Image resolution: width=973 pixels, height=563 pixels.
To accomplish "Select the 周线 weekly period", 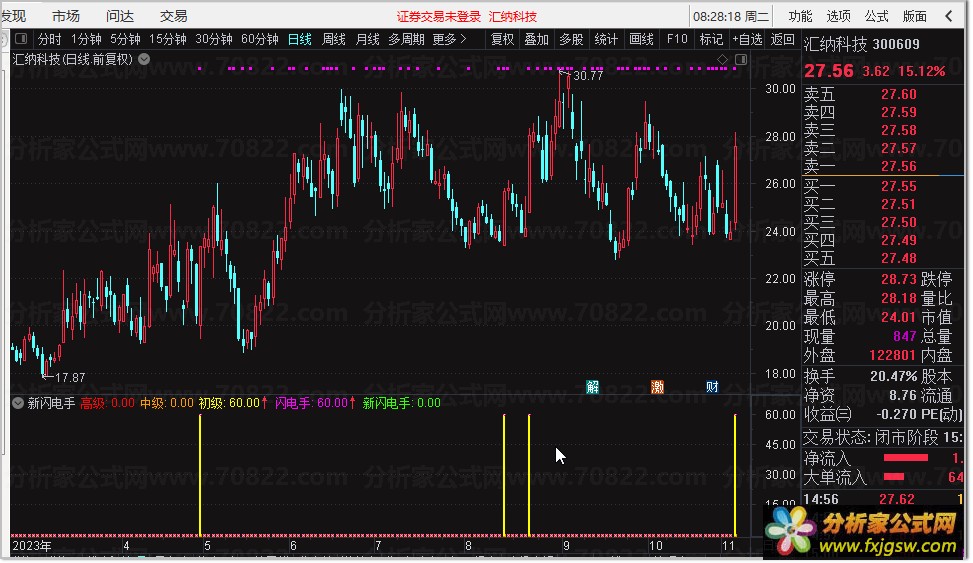I will pyautogui.click(x=334, y=40).
